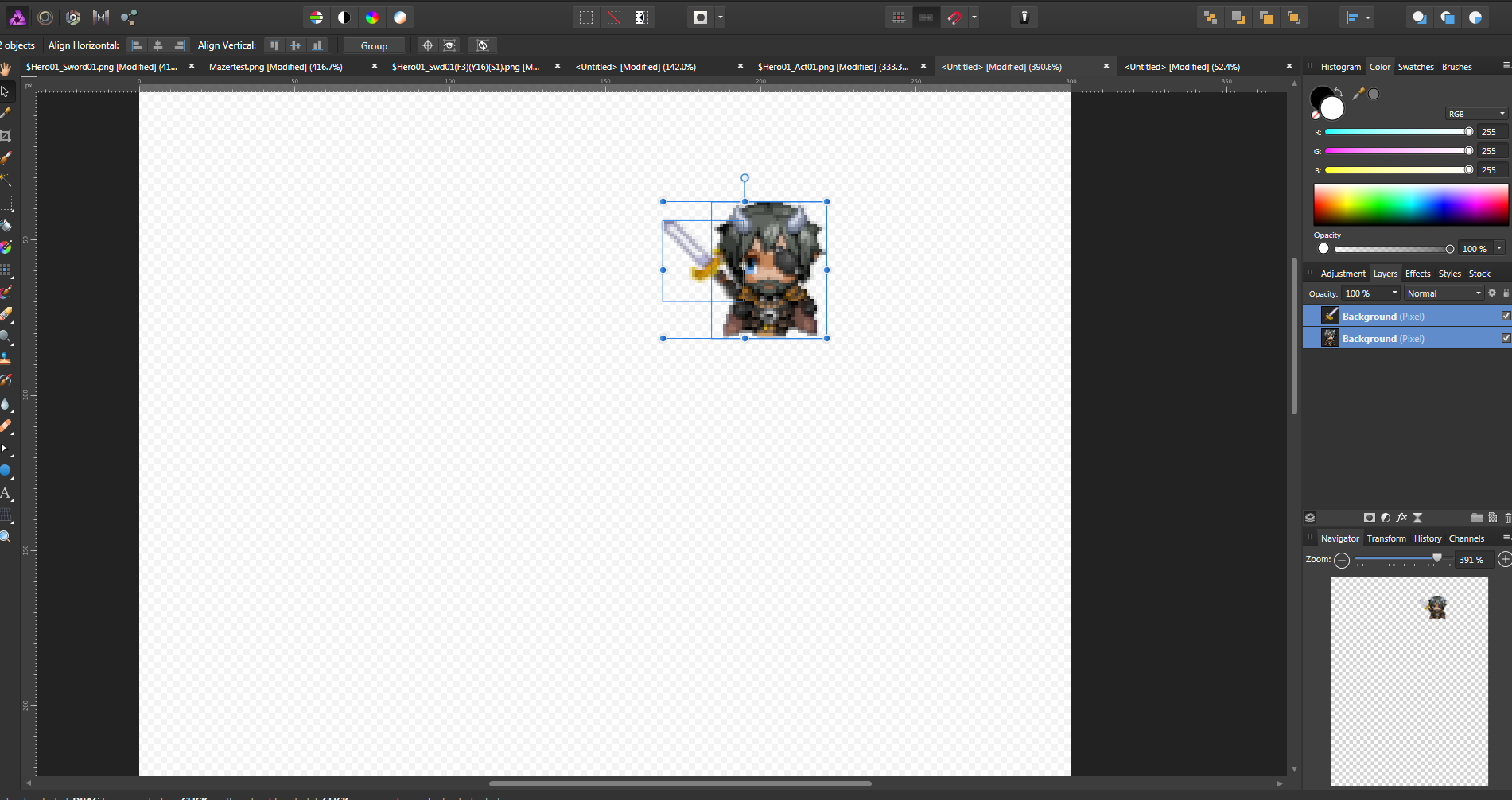
Task: Open the Mazertest.png document tab
Action: [x=276, y=67]
